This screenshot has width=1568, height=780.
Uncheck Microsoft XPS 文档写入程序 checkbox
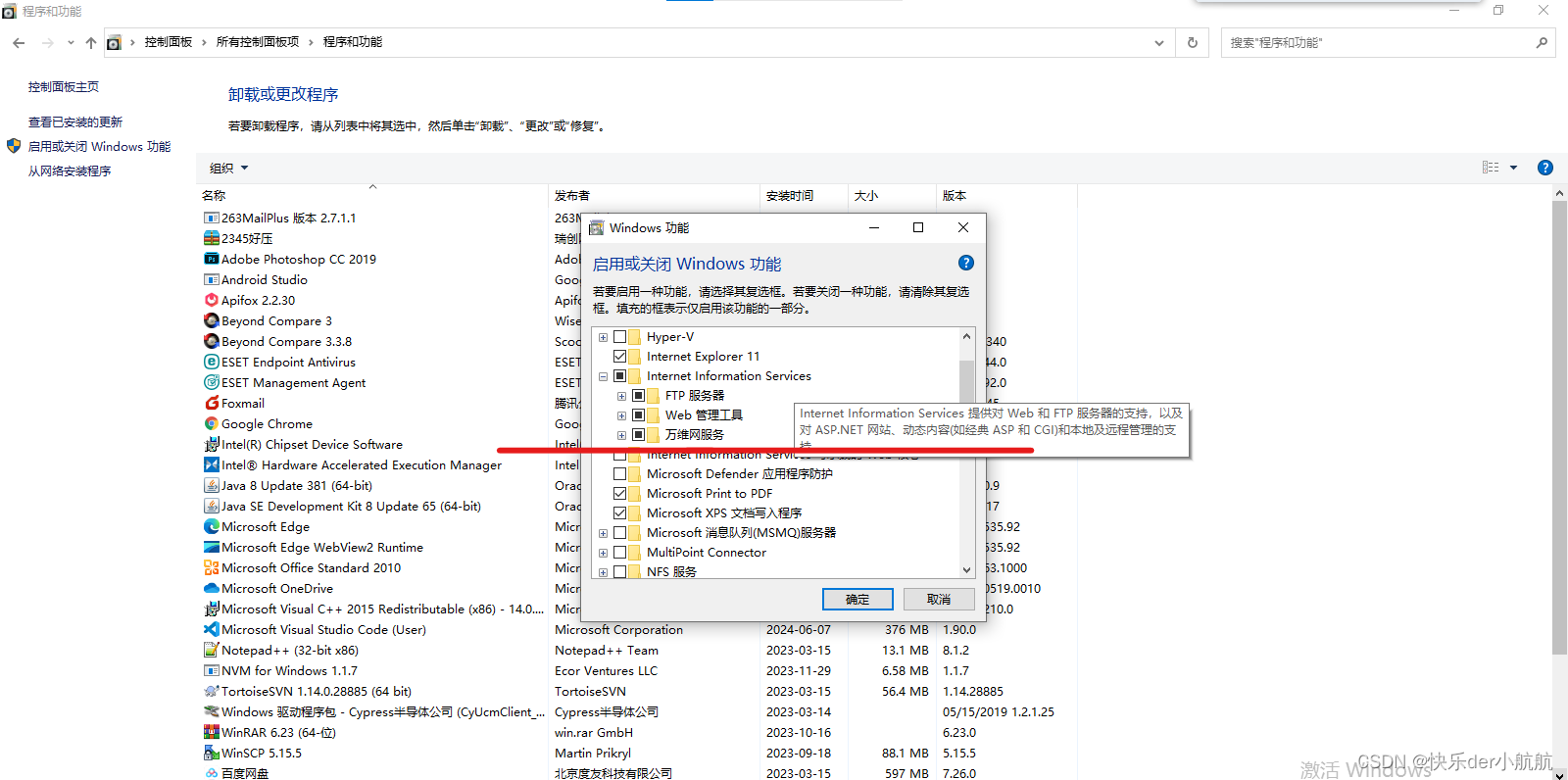[619, 513]
